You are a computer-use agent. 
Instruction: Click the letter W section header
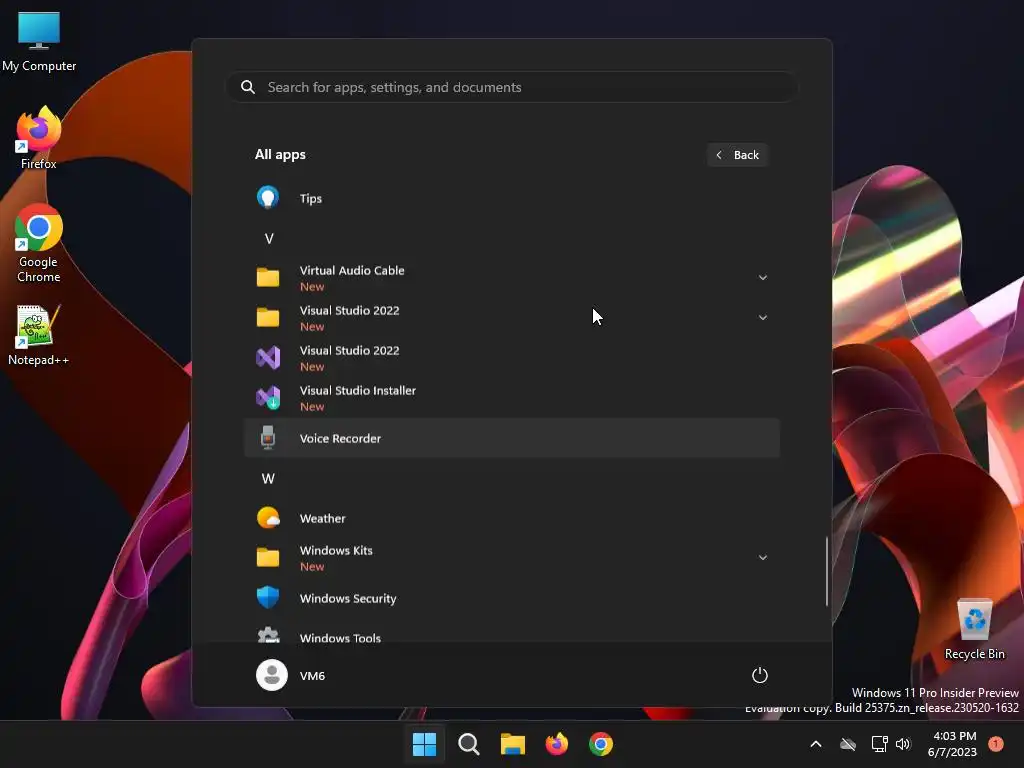[x=268, y=478]
